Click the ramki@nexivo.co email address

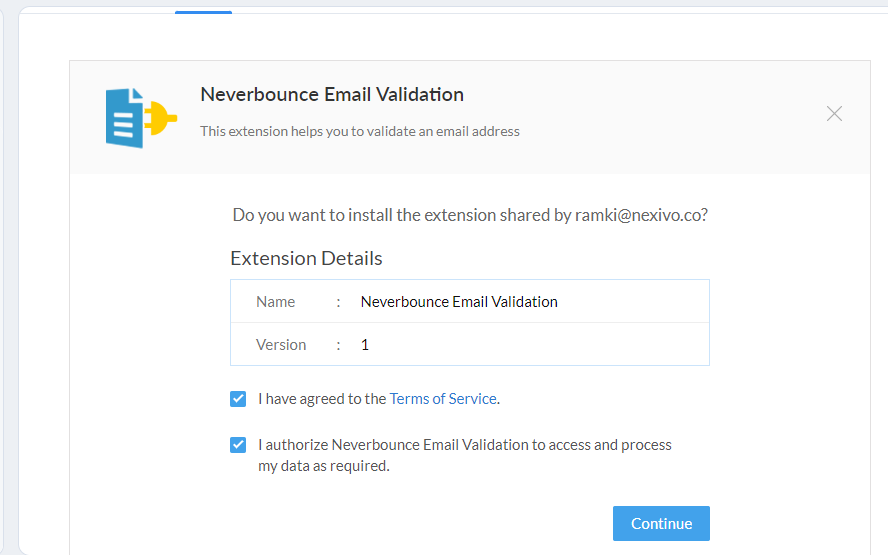(x=640, y=215)
